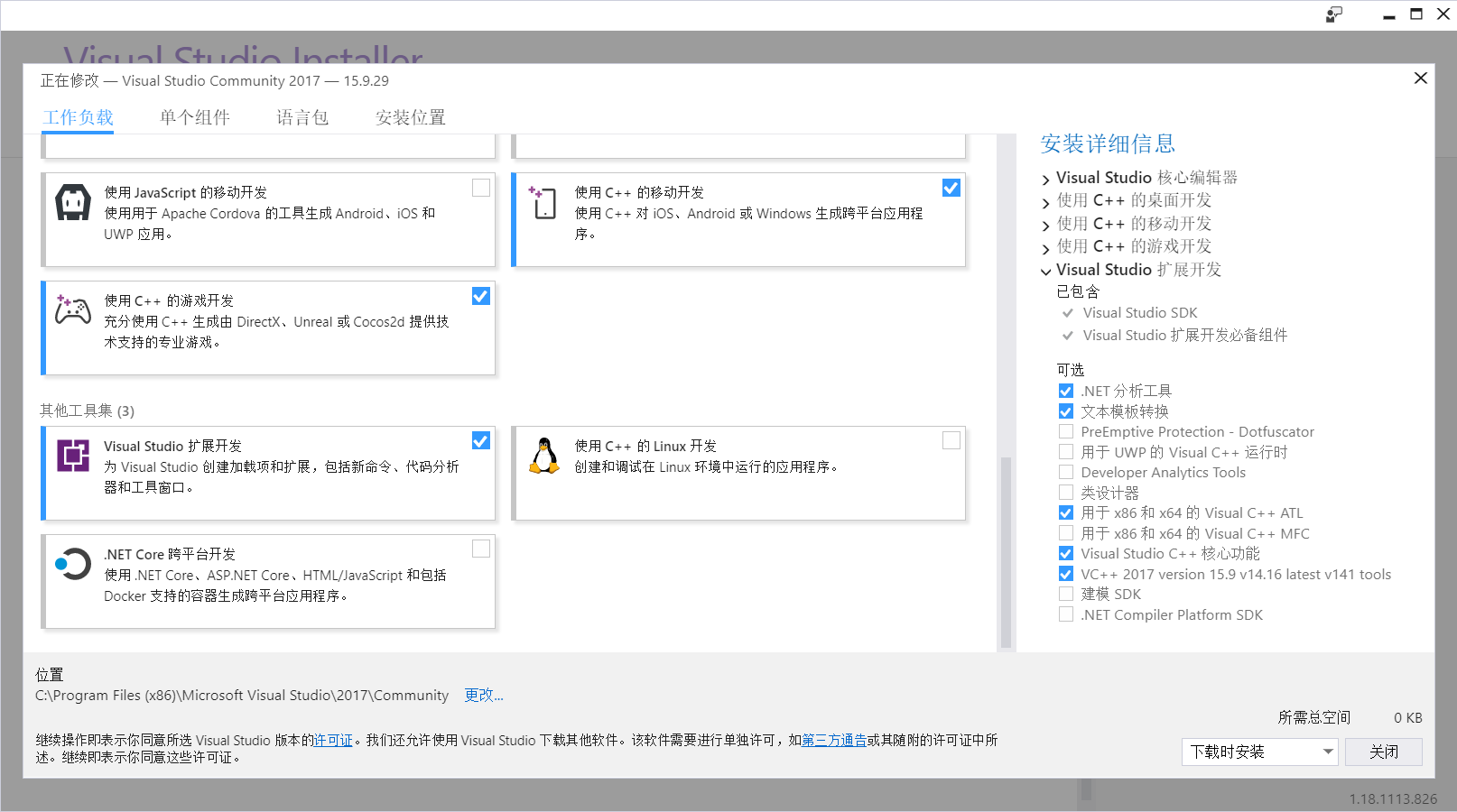Open the 安装位置 tab

(411, 117)
